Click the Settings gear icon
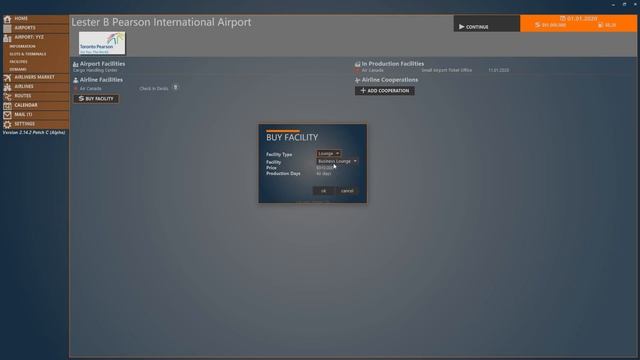 tap(7, 124)
